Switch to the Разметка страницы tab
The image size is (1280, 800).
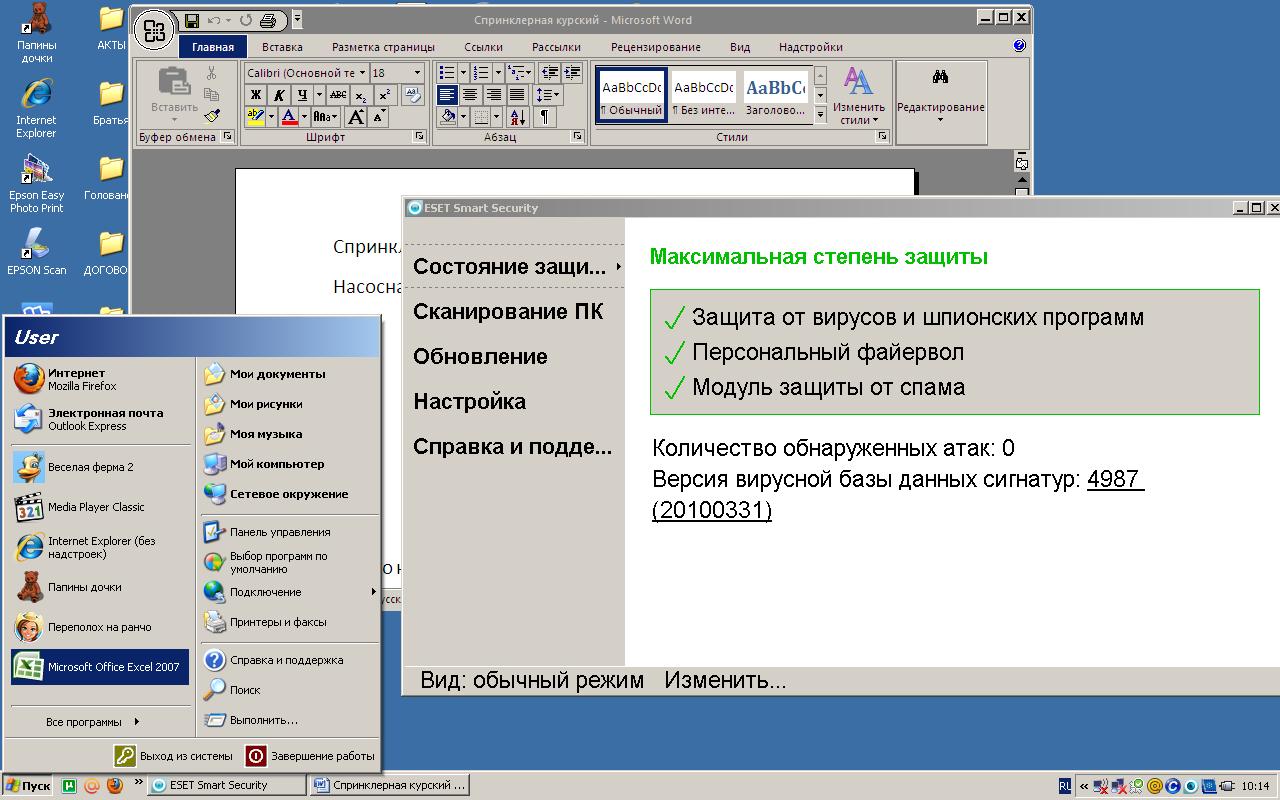383,46
